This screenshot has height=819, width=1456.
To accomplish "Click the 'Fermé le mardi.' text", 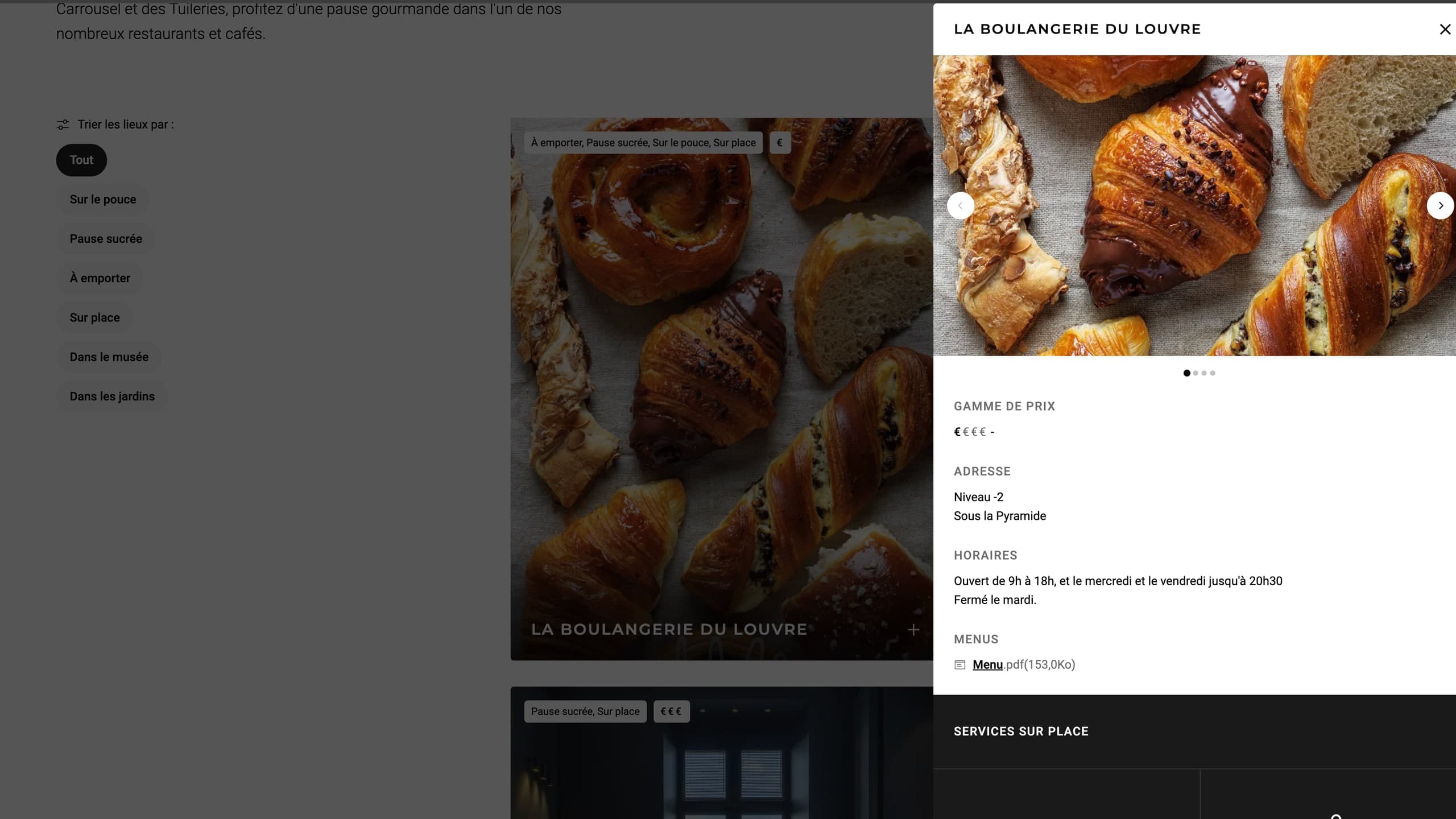I will pos(995,599).
